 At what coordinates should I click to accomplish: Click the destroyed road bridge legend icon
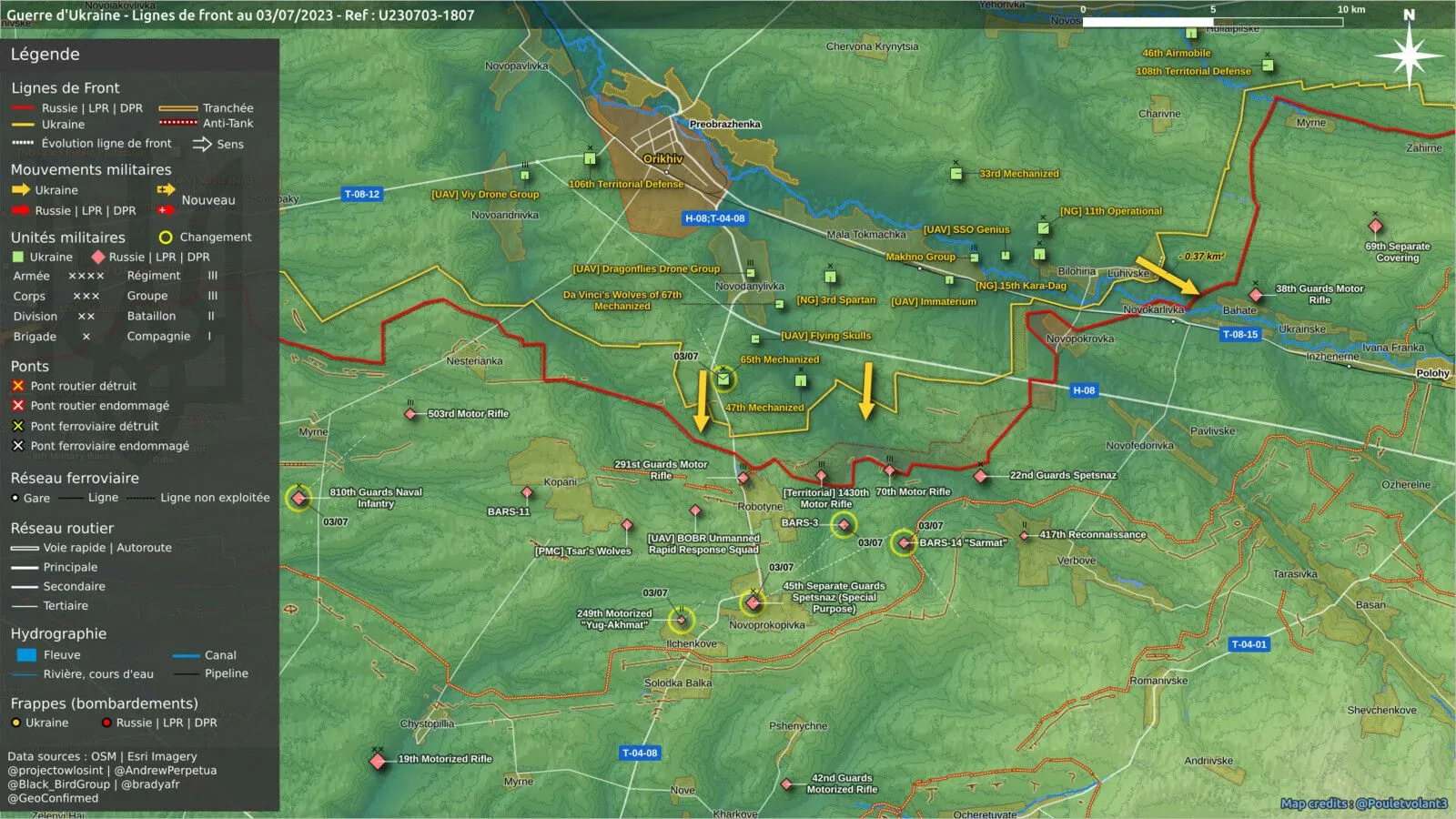(x=17, y=386)
